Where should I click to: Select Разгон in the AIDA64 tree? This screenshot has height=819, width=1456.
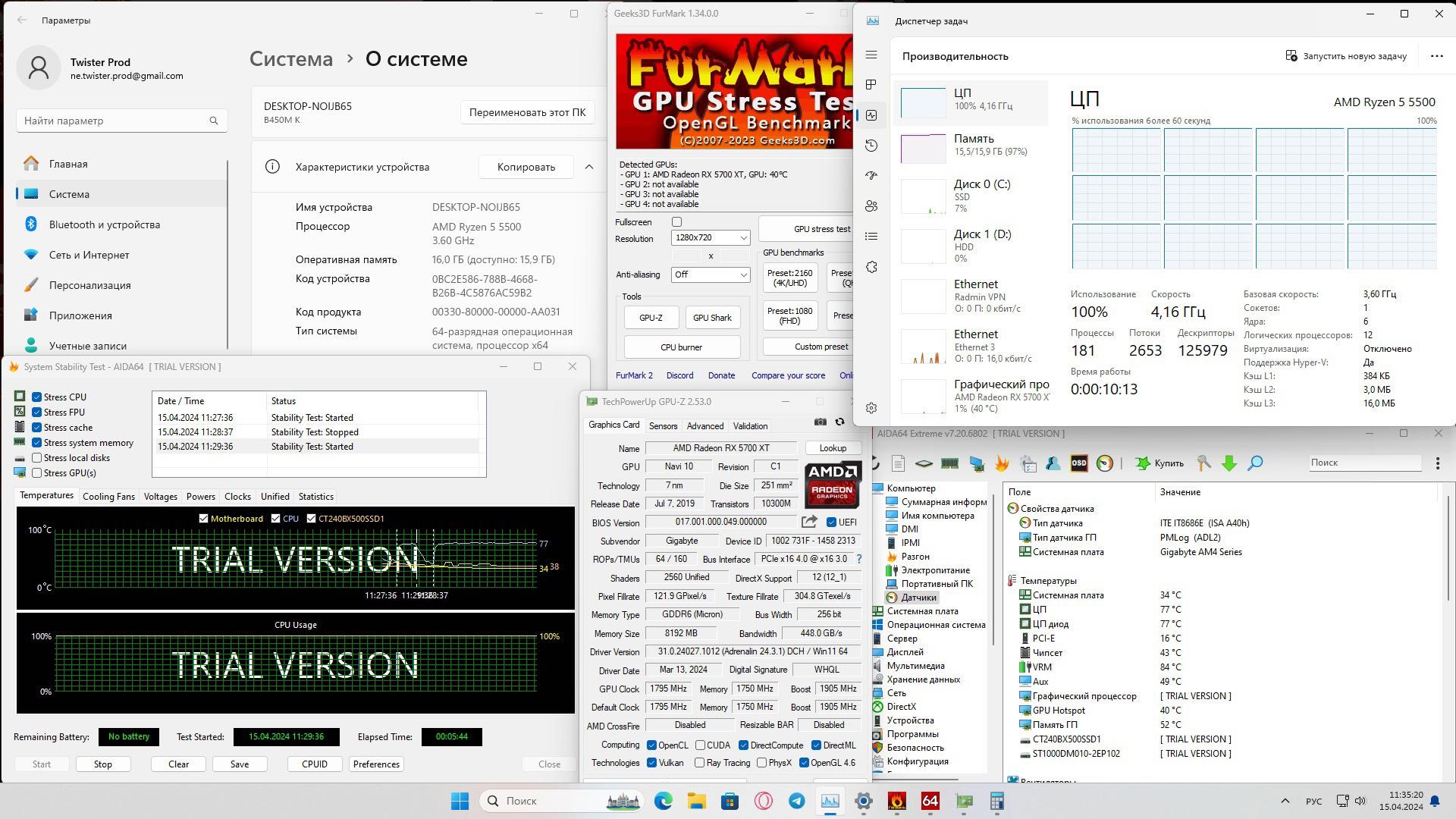click(915, 557)
